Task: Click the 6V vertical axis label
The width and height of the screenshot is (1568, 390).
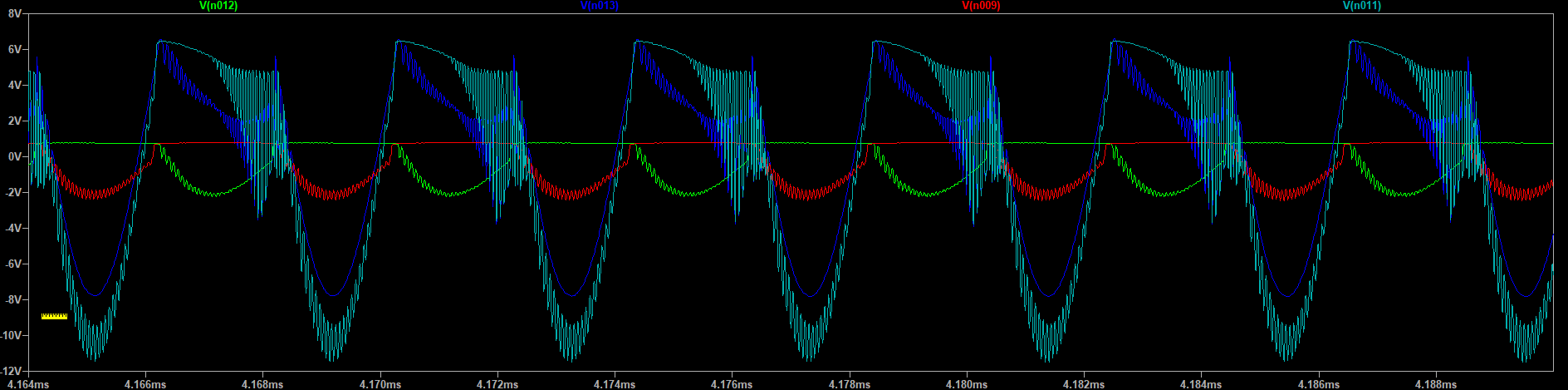Action: click(13, 50)
